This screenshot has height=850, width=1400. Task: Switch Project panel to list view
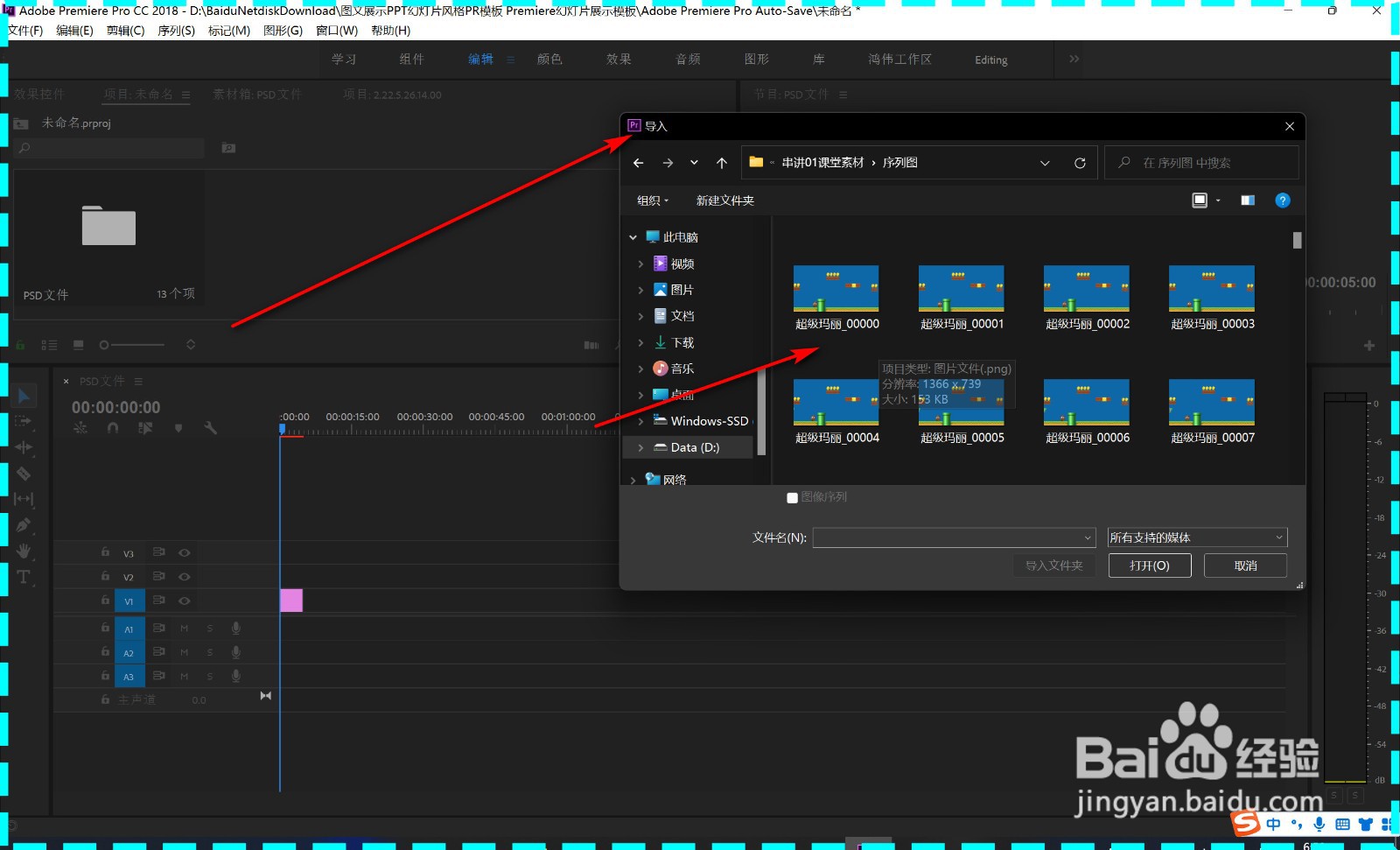coord(49,345)
